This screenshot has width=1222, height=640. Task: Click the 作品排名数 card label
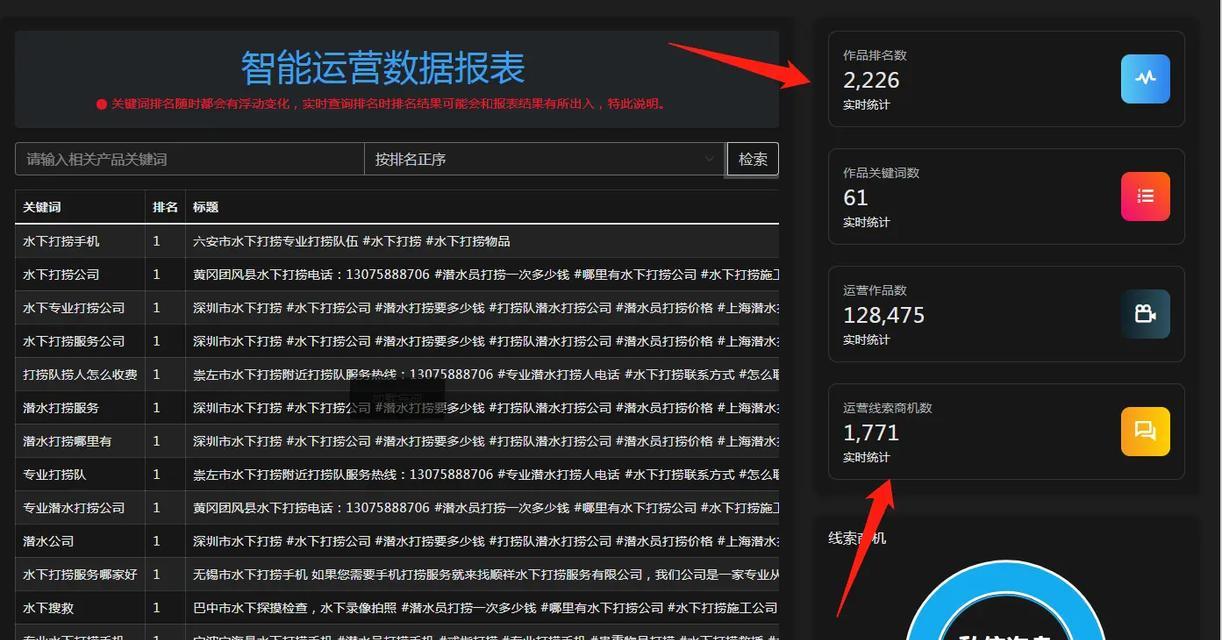pyautogui.click(x=875, y=56)
